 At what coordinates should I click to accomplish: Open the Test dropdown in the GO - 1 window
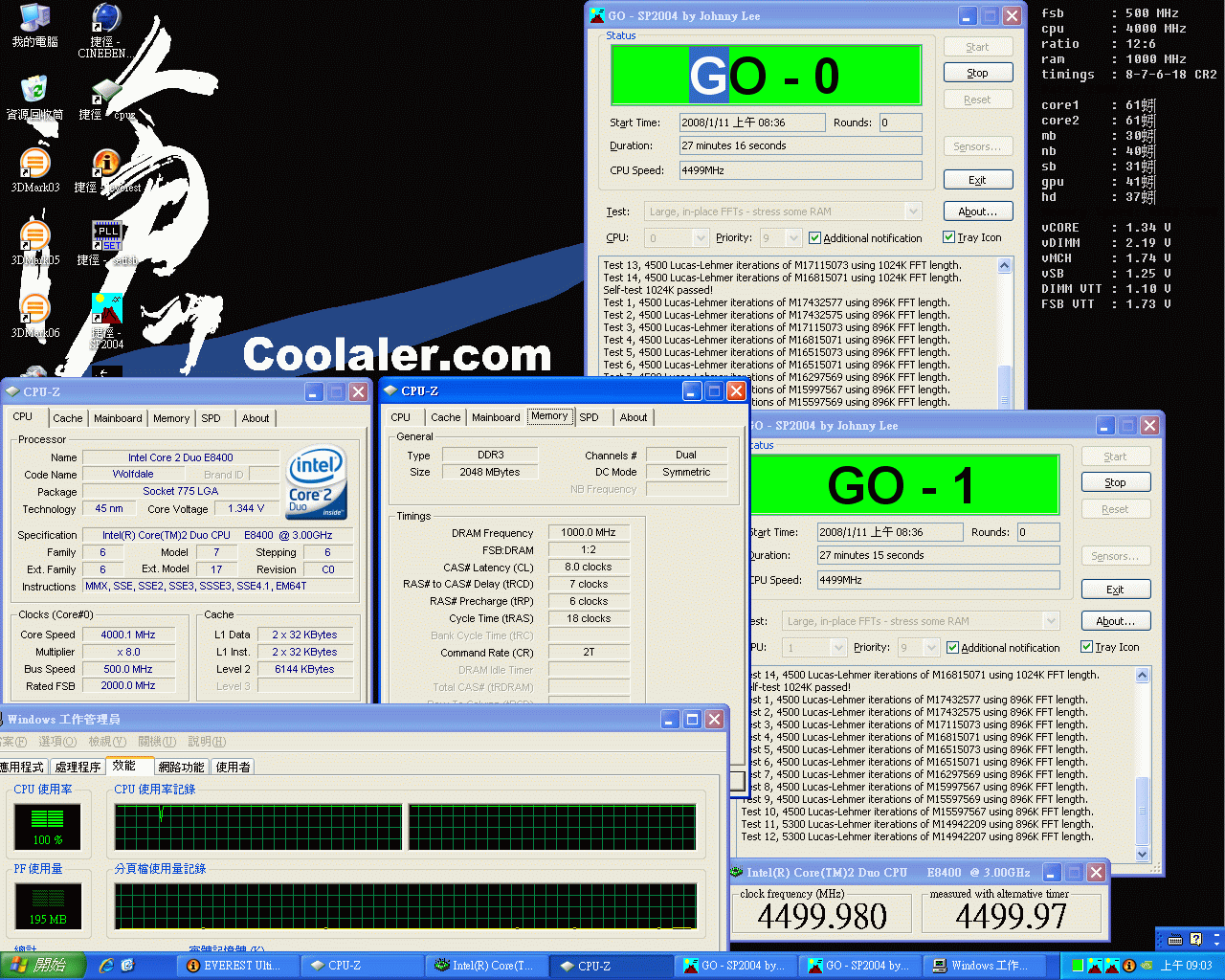pyautogui.click(x=1050, y=621)
